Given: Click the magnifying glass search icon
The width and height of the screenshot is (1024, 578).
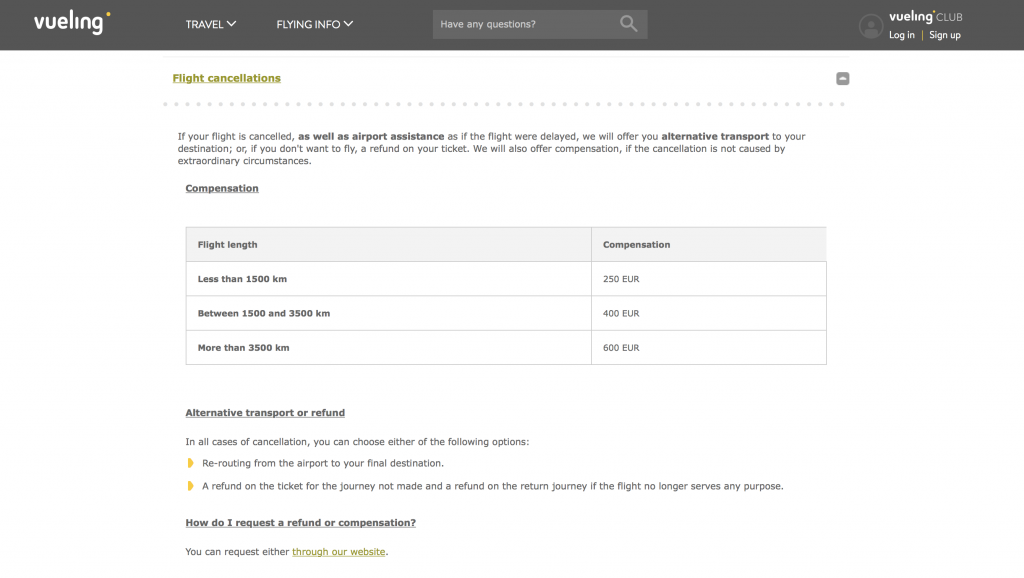Looking at the screenshot, I should pyautogui.click(x=628, y=24).
